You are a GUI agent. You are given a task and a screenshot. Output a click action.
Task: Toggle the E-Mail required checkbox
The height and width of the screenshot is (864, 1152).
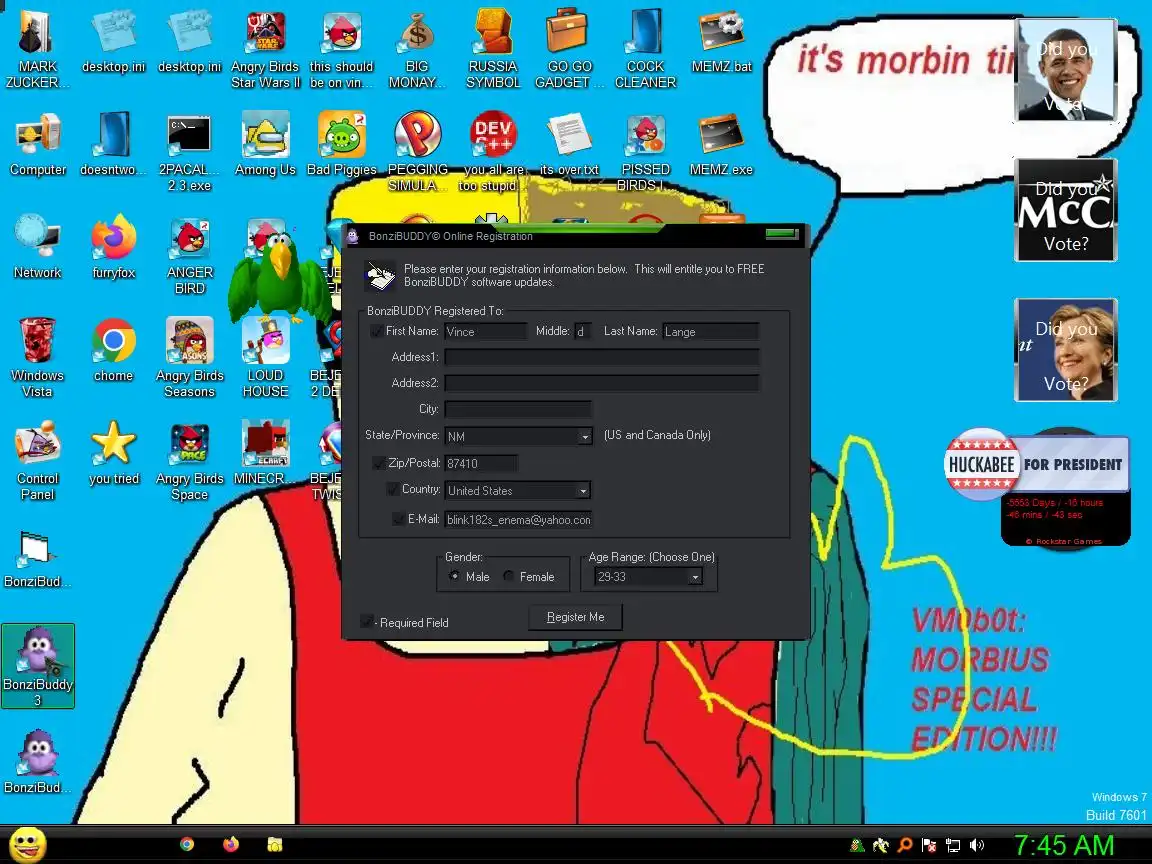coord(398,519)
